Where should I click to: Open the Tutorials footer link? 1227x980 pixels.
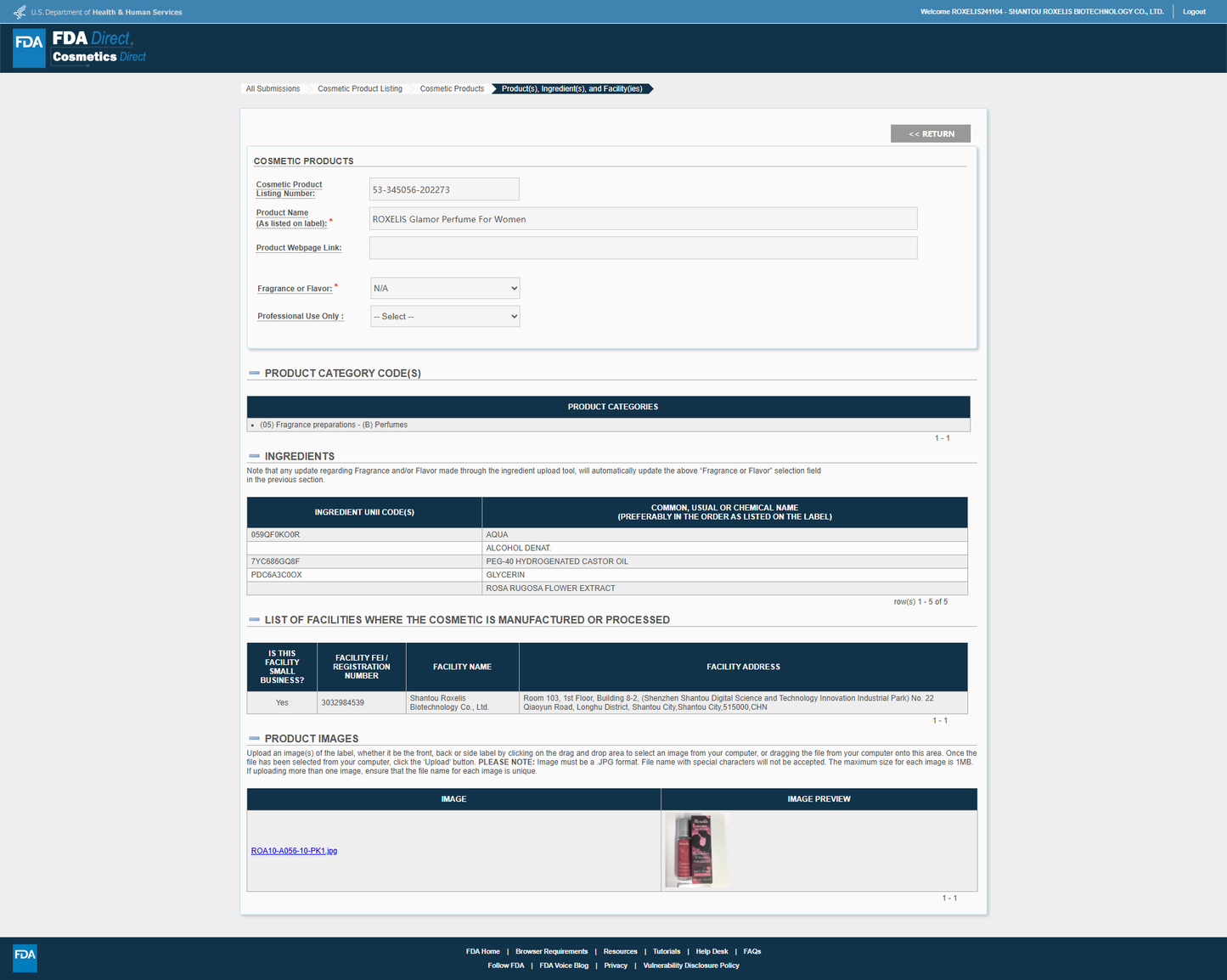667,951
